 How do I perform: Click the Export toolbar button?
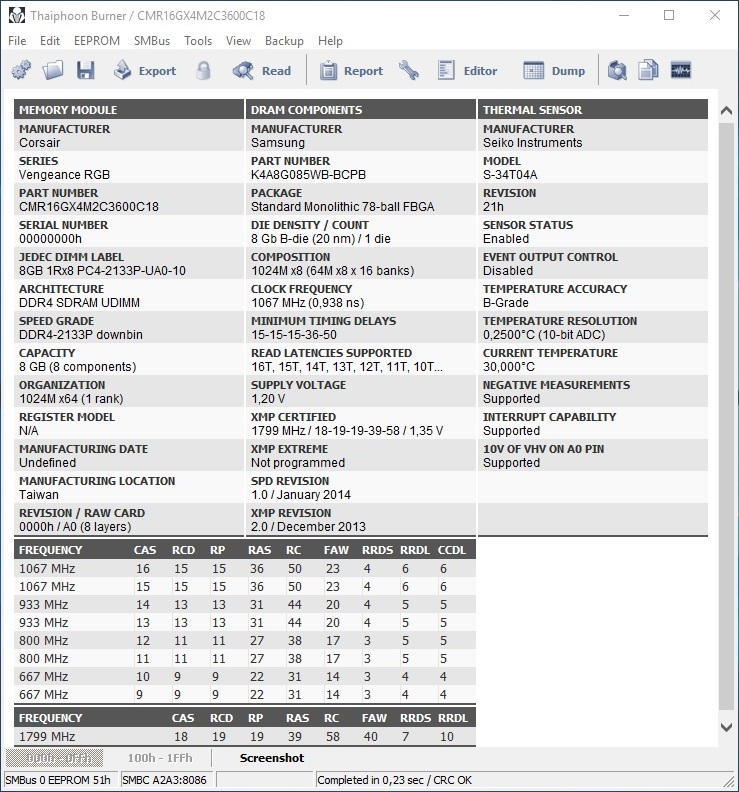tap(144, 71)
